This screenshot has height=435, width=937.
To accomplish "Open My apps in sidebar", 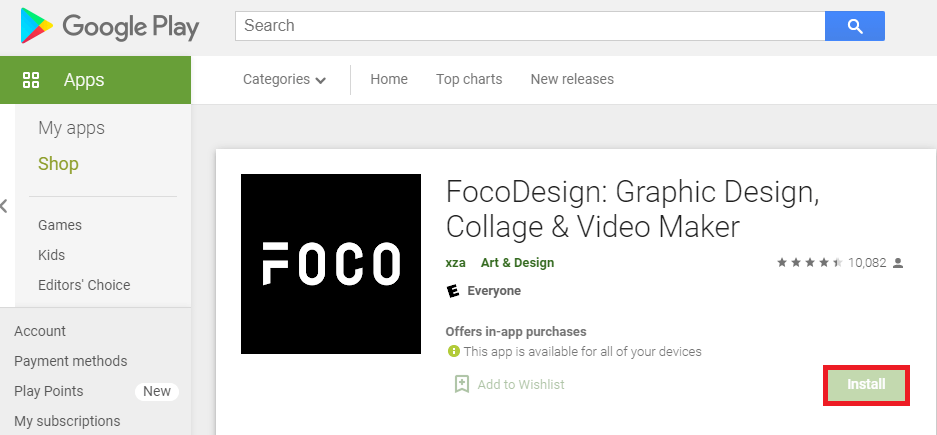I will click(71, 128).
